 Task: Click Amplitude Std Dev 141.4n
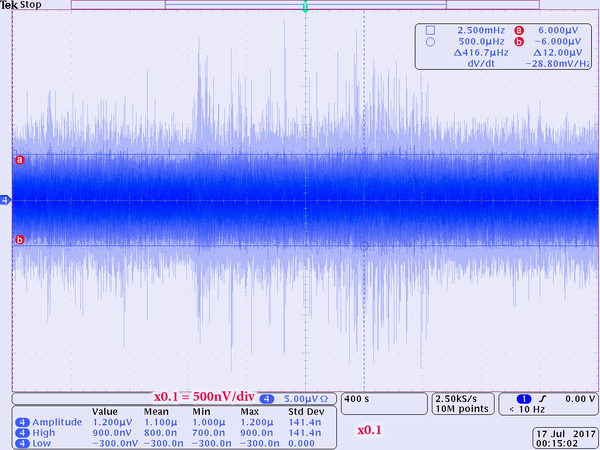[x=305, y=422]
